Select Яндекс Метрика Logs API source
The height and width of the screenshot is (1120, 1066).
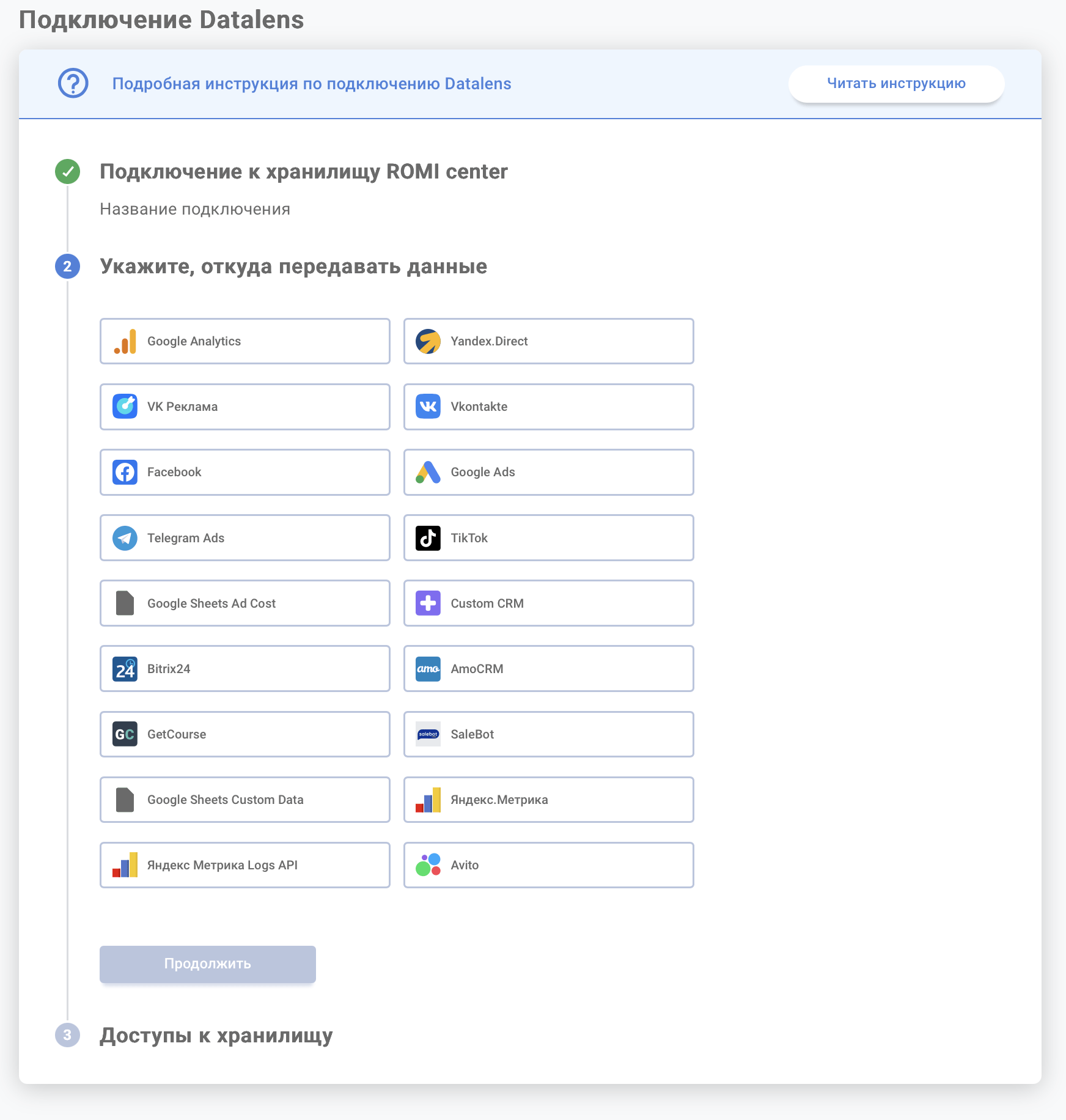click(244, 865)
